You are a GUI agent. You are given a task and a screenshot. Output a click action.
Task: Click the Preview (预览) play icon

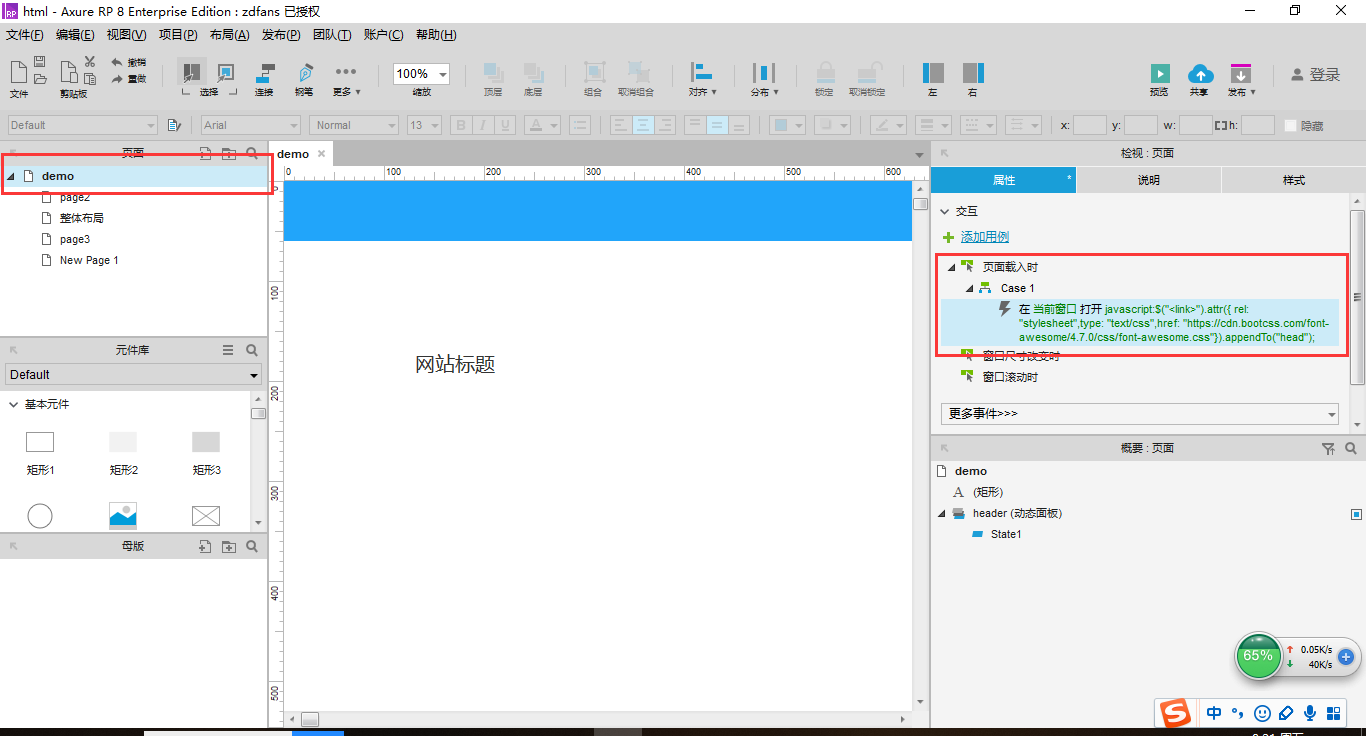click(x=1159, y=73)
